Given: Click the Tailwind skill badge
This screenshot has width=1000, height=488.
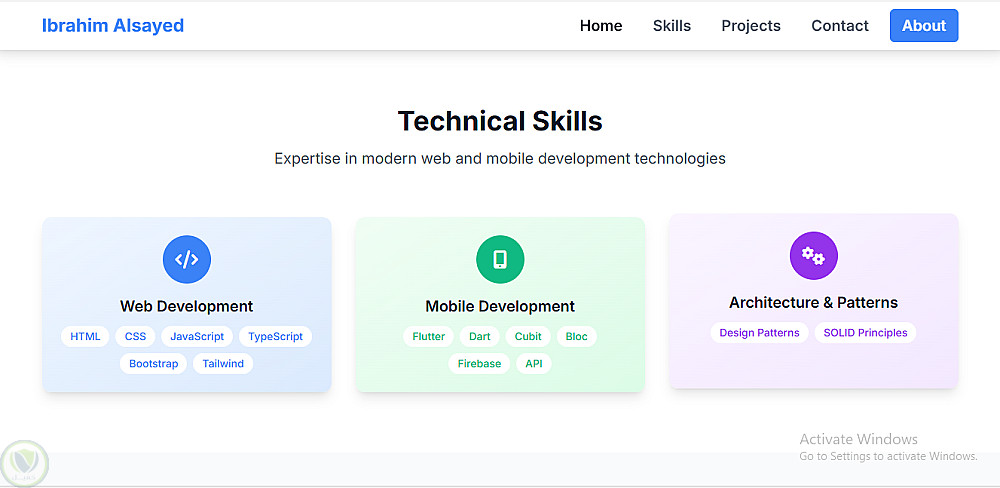Looking at the screenshot, I should point(222,364).
